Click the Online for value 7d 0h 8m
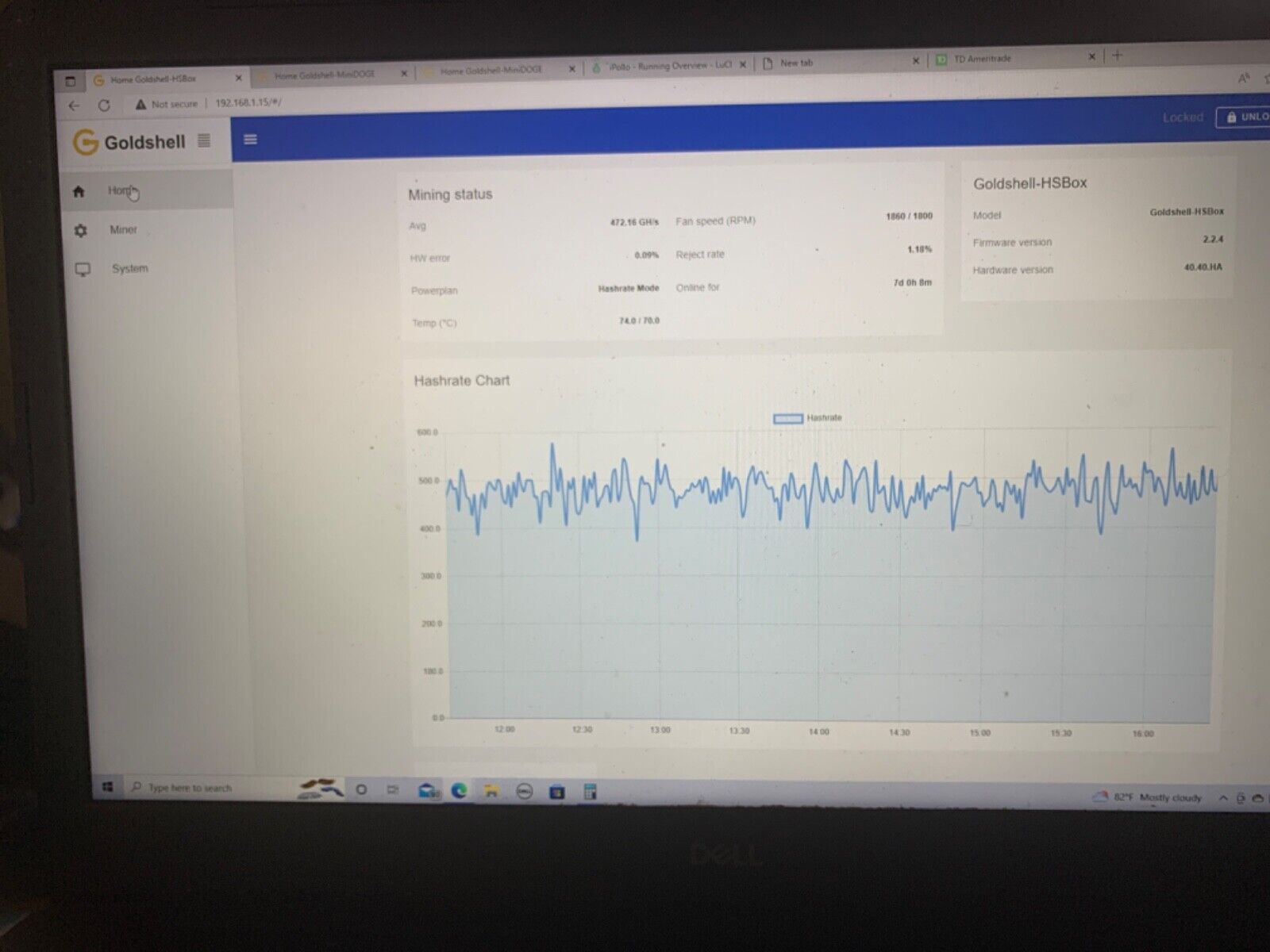The height and width of the screenshot is (952, 1270). [x=913, y=282]
